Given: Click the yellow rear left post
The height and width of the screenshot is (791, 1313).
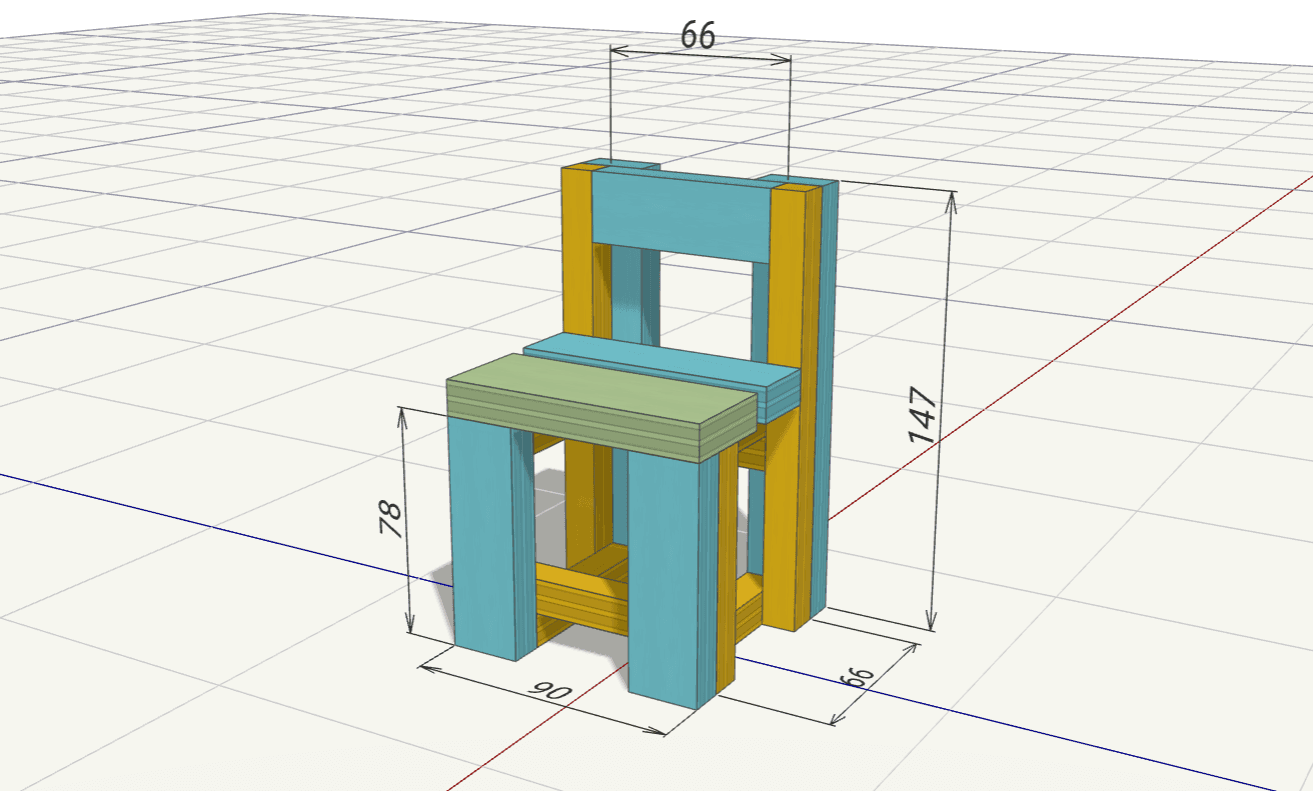Looking at the screenshot, I should pyautogui.click(x=577, y=250).
